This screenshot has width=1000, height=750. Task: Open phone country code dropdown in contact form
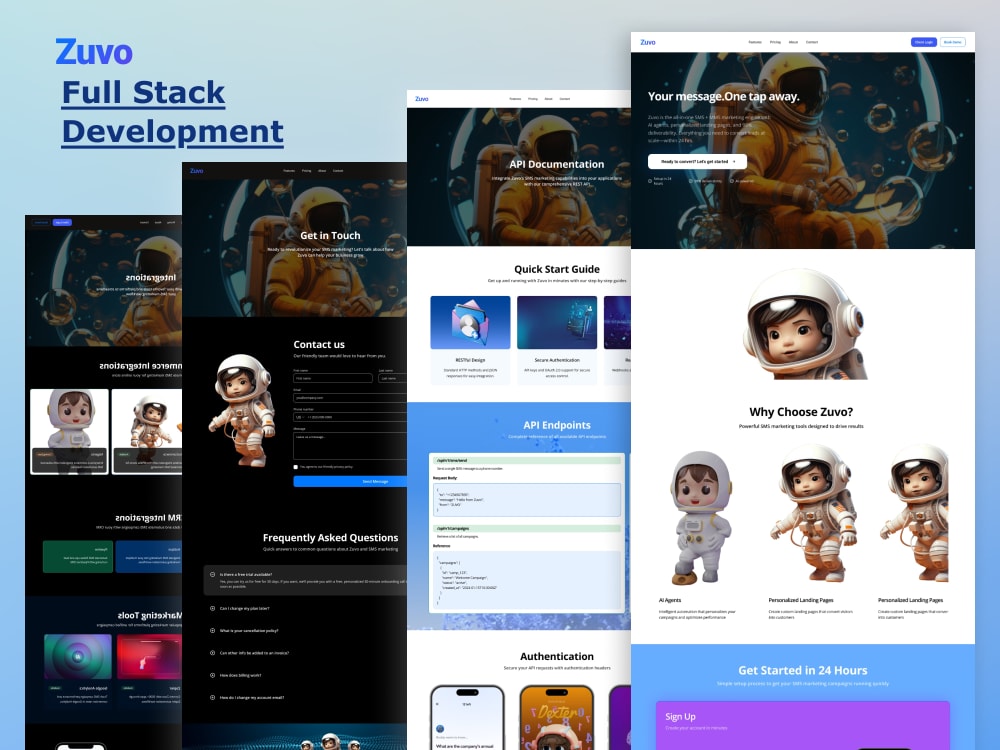tap(299, 417)
